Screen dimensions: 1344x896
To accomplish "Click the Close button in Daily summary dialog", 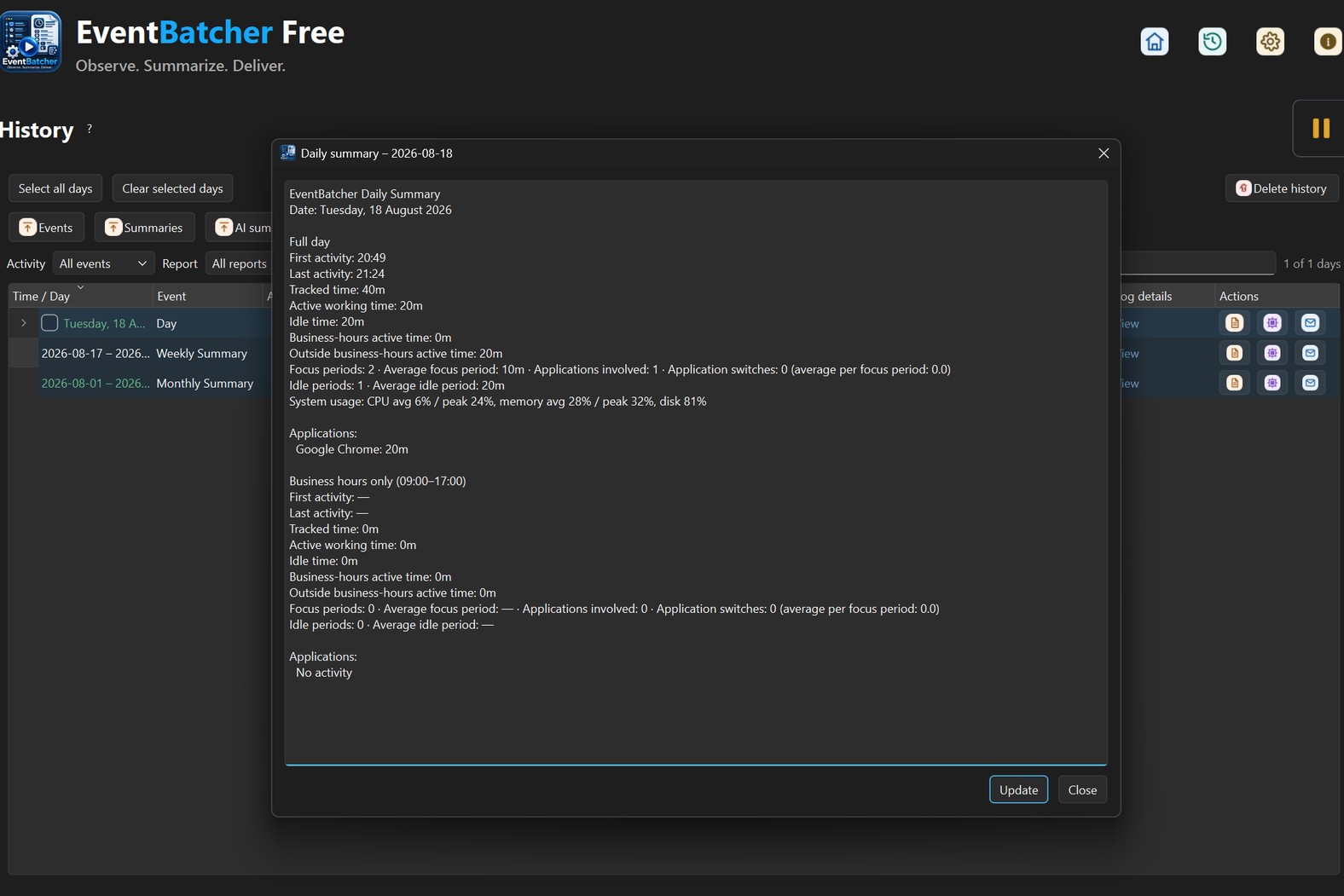I will pos(1082,789).
